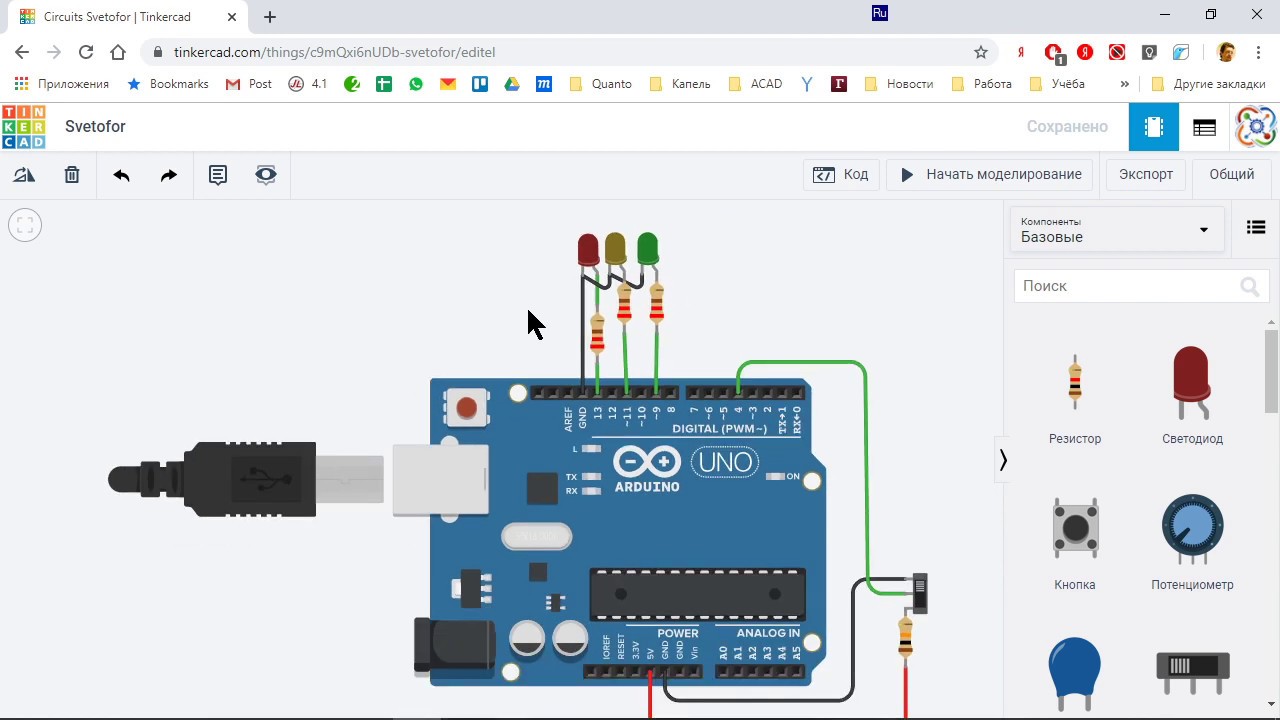
Task: Go back in browser history
Action: point(22,52)
